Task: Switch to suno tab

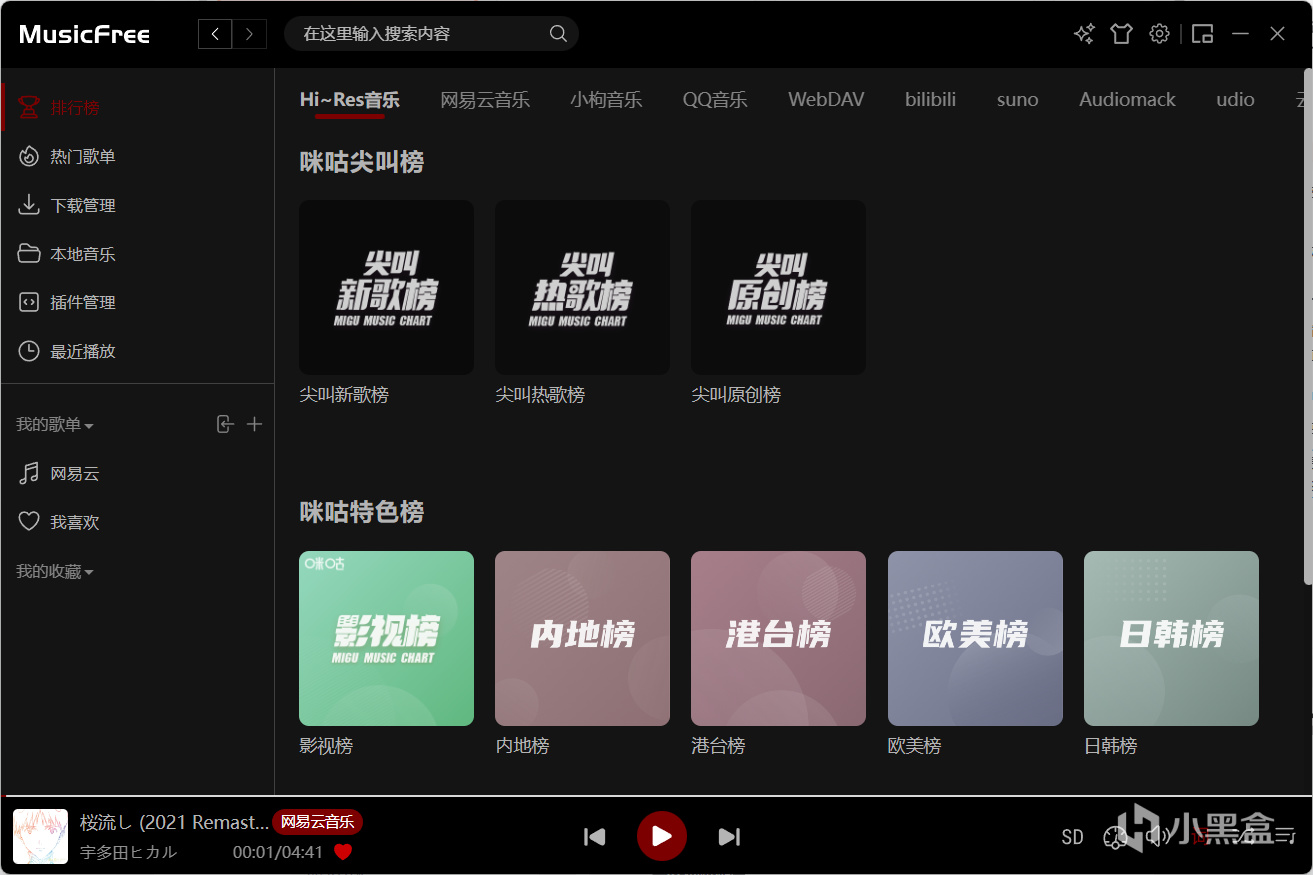Action: (x=1018, y=100)
